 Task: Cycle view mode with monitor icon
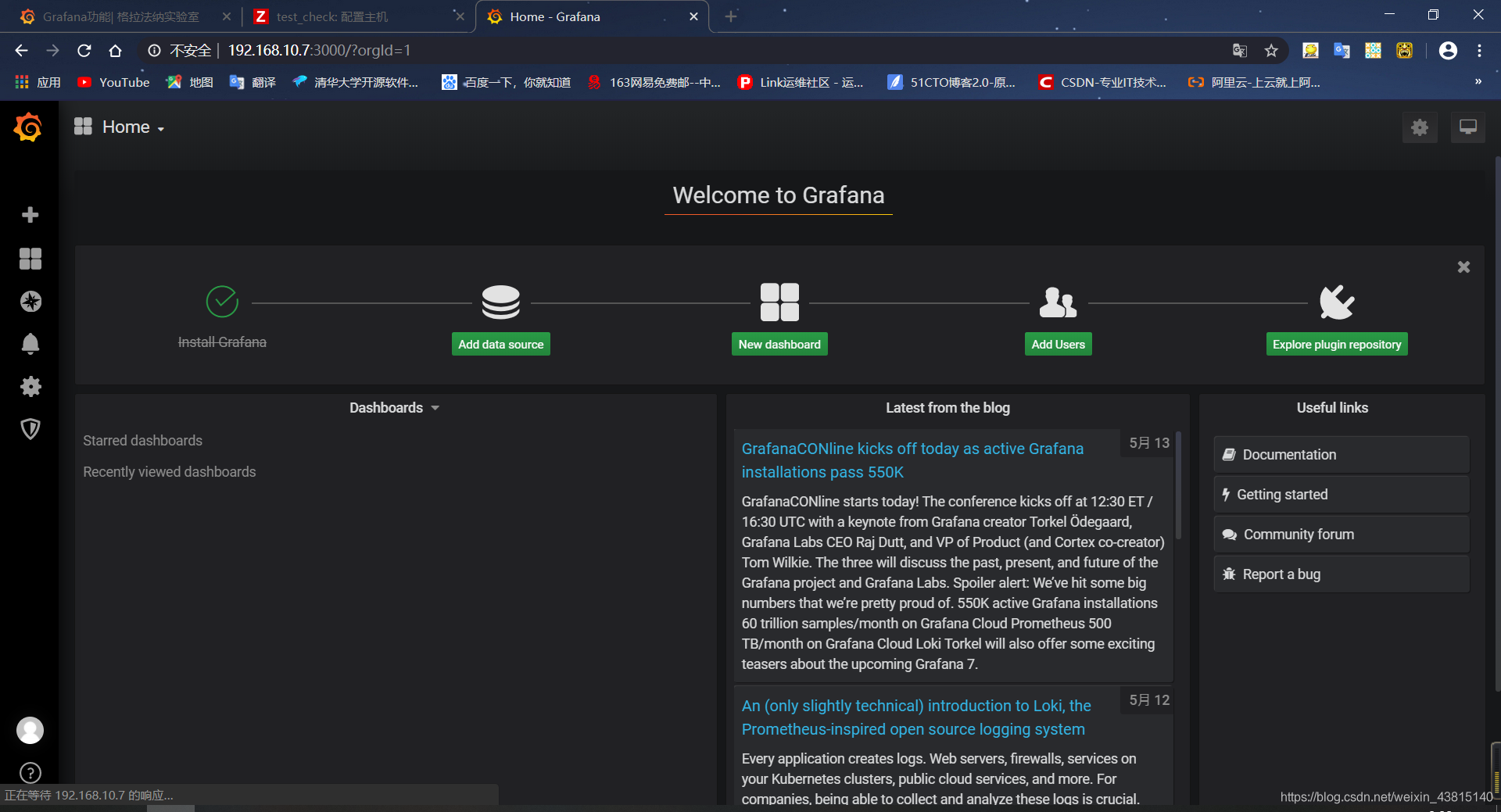tap(1468, 127)
